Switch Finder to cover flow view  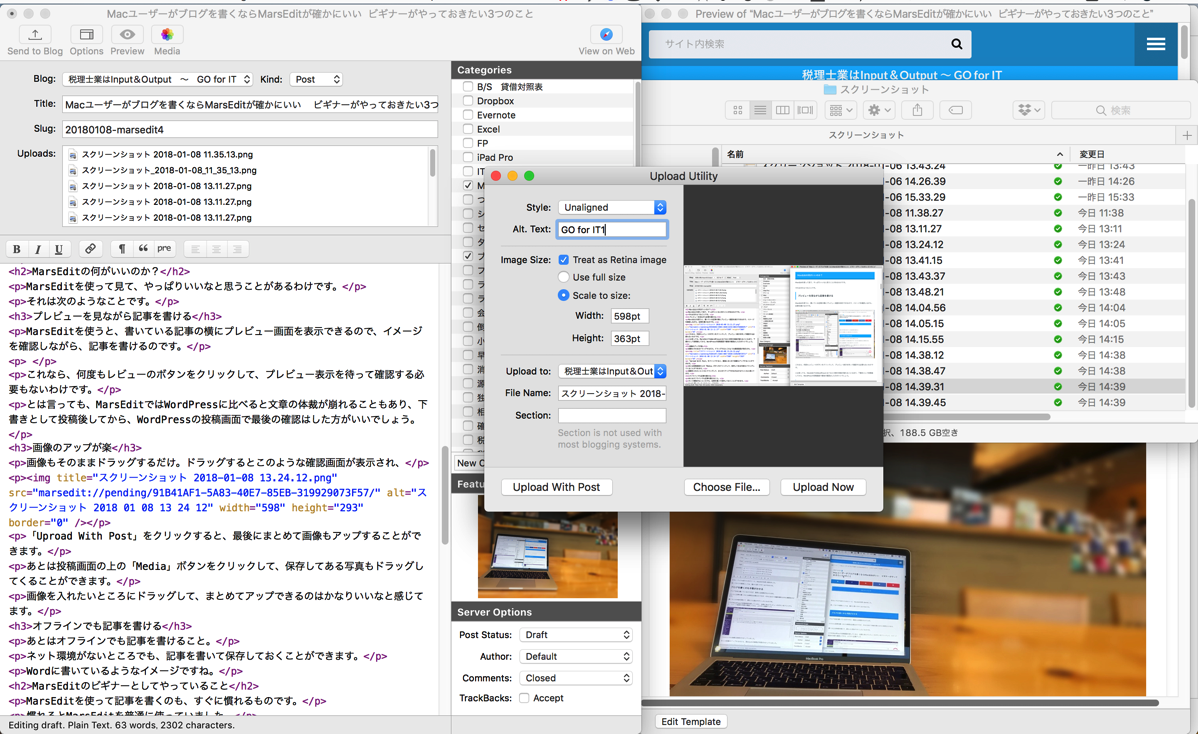[805, 111]
